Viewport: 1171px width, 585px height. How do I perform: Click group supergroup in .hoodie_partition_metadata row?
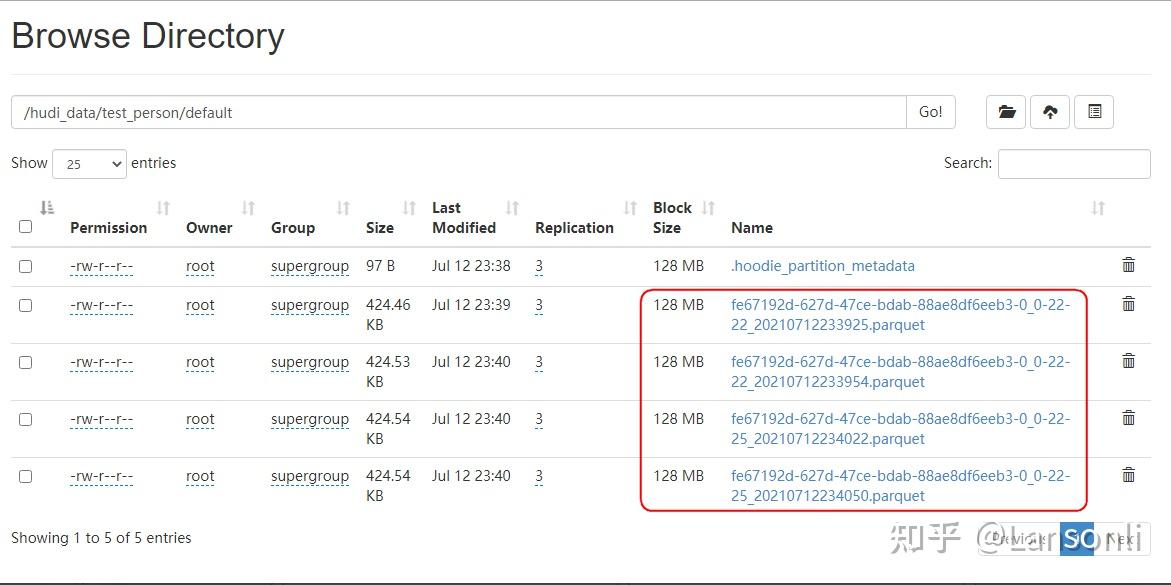310,266
